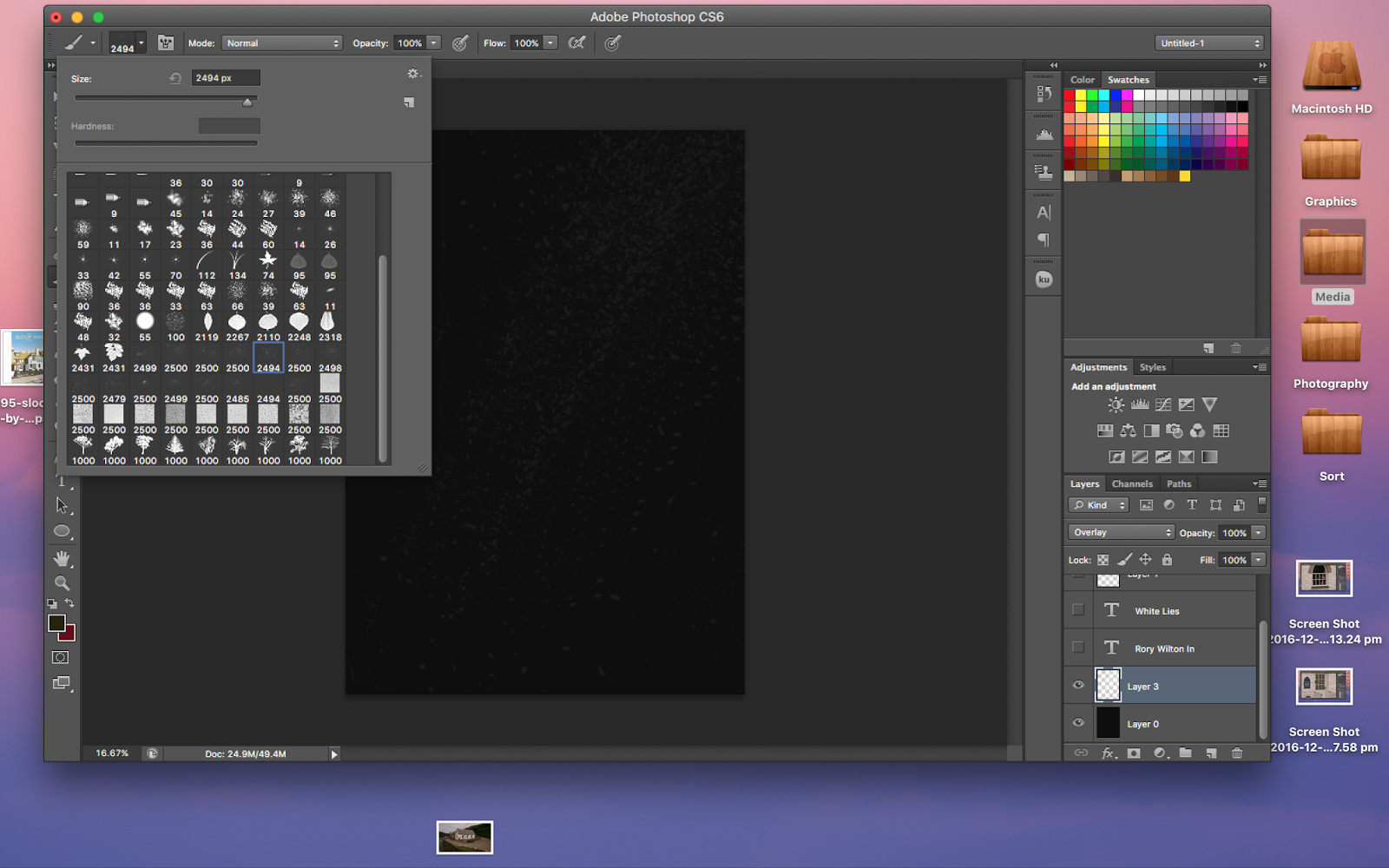Lock transparent pixels

[x=1103, y=560]
